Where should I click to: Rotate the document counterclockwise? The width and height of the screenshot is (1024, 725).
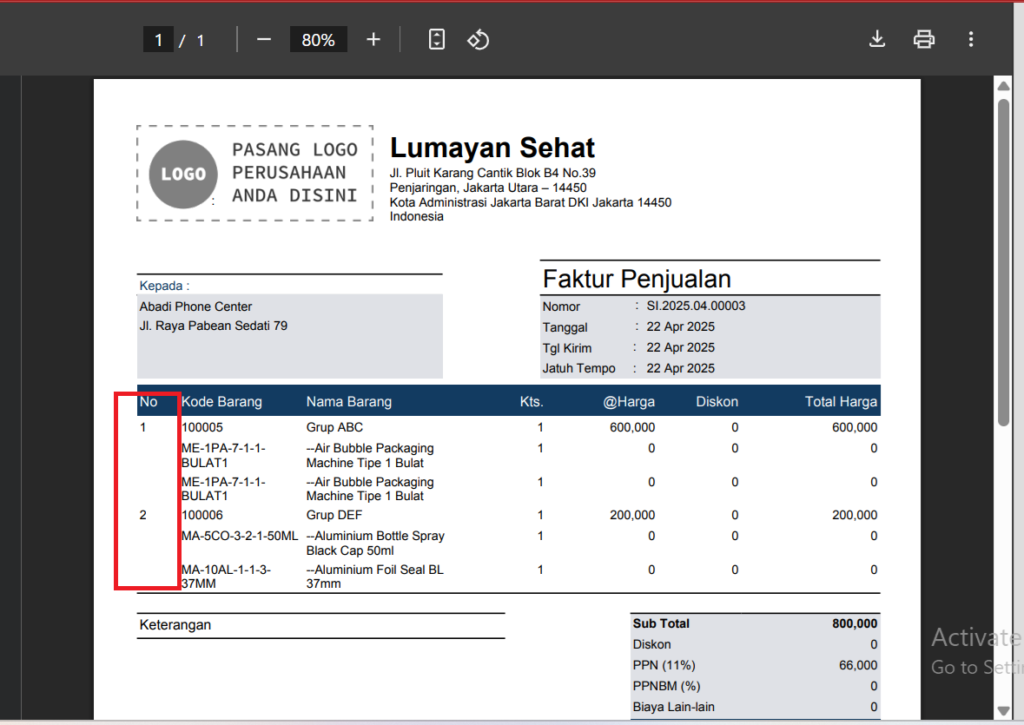click(x=477, y=40)
